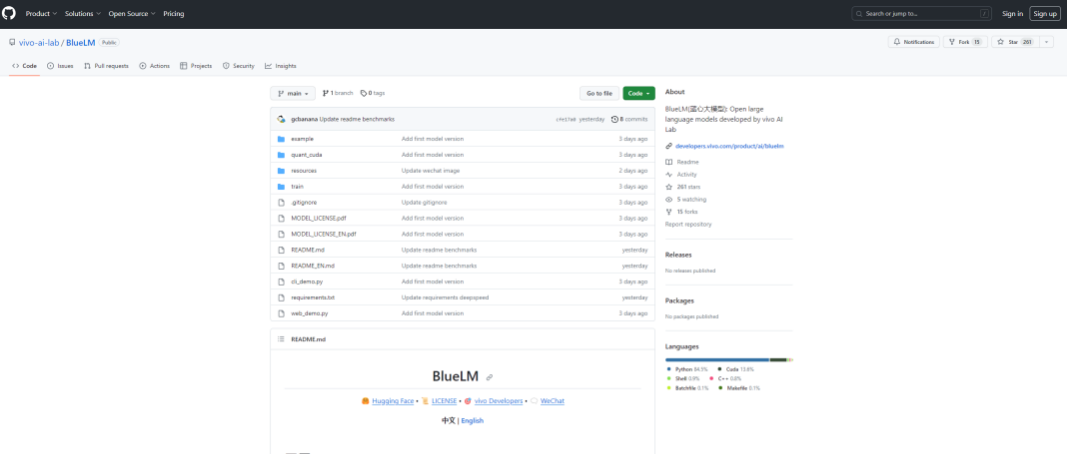Open star list dropdown arrow
Image resolution: width=1067 pixels, height=454 pixels.
coord(1045,42)
